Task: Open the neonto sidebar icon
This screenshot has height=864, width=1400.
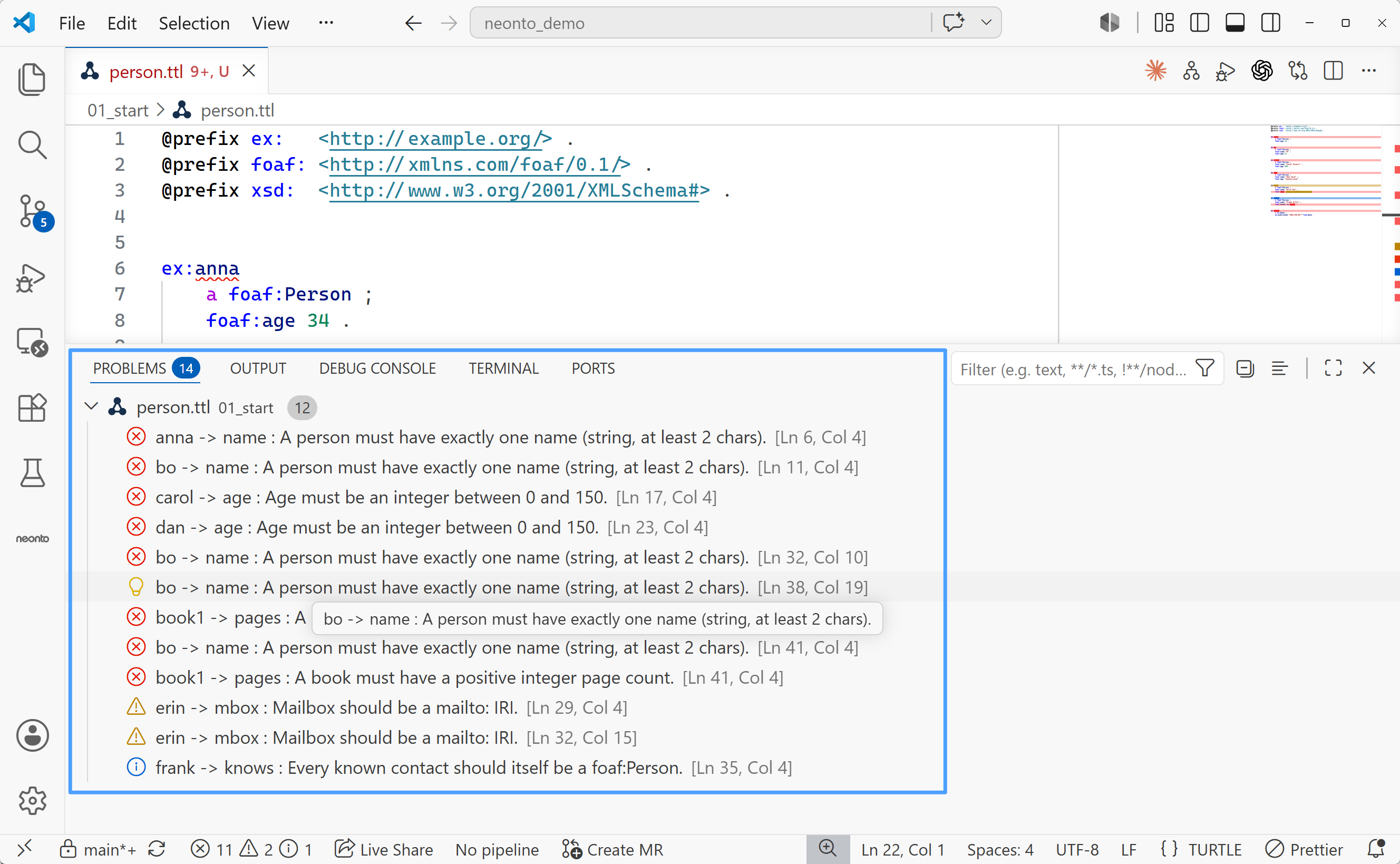Action: click(x=32, y=538)
